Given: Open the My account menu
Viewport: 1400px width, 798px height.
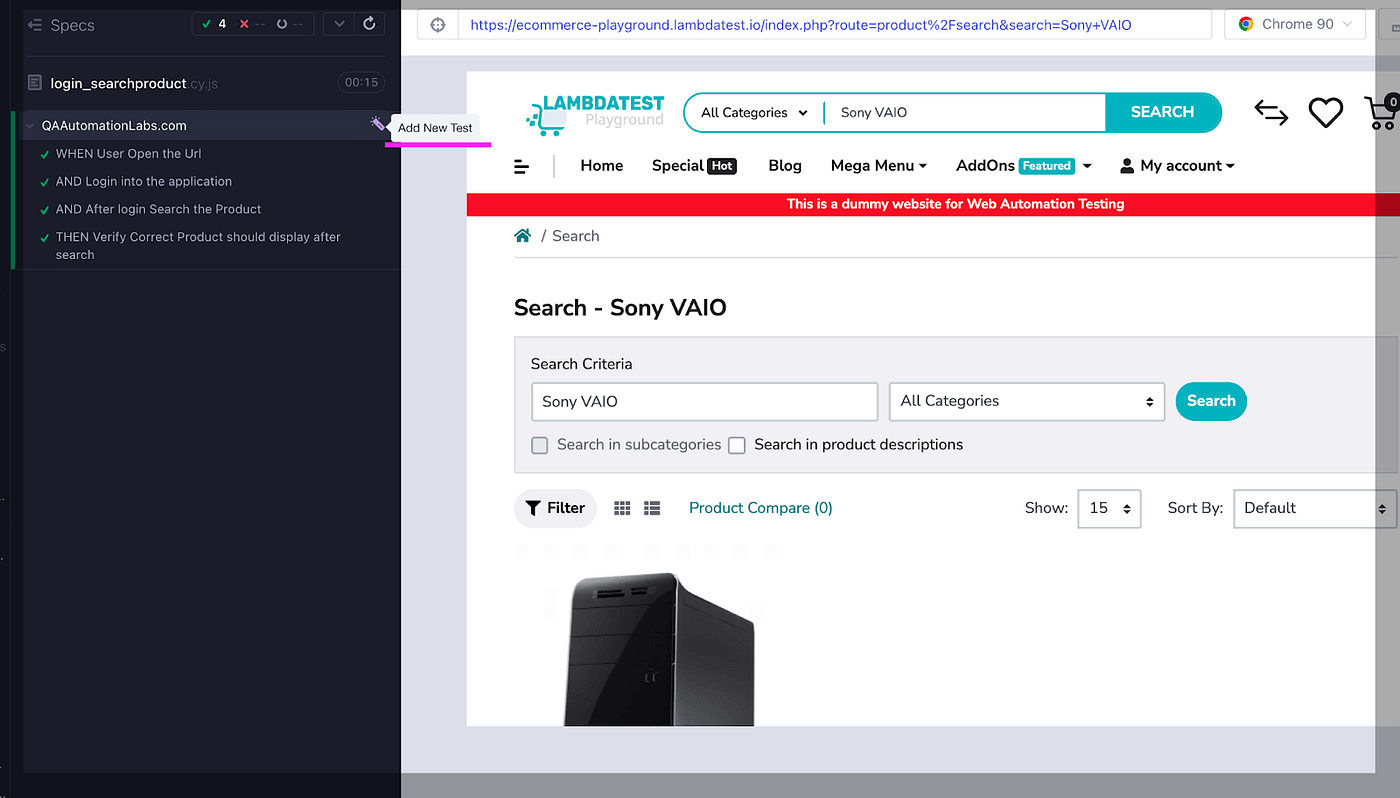Looking at the screenshot, I should [1177, 166].
